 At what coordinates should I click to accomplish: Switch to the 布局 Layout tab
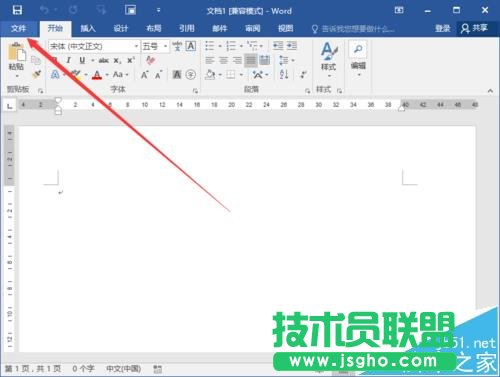154,28
